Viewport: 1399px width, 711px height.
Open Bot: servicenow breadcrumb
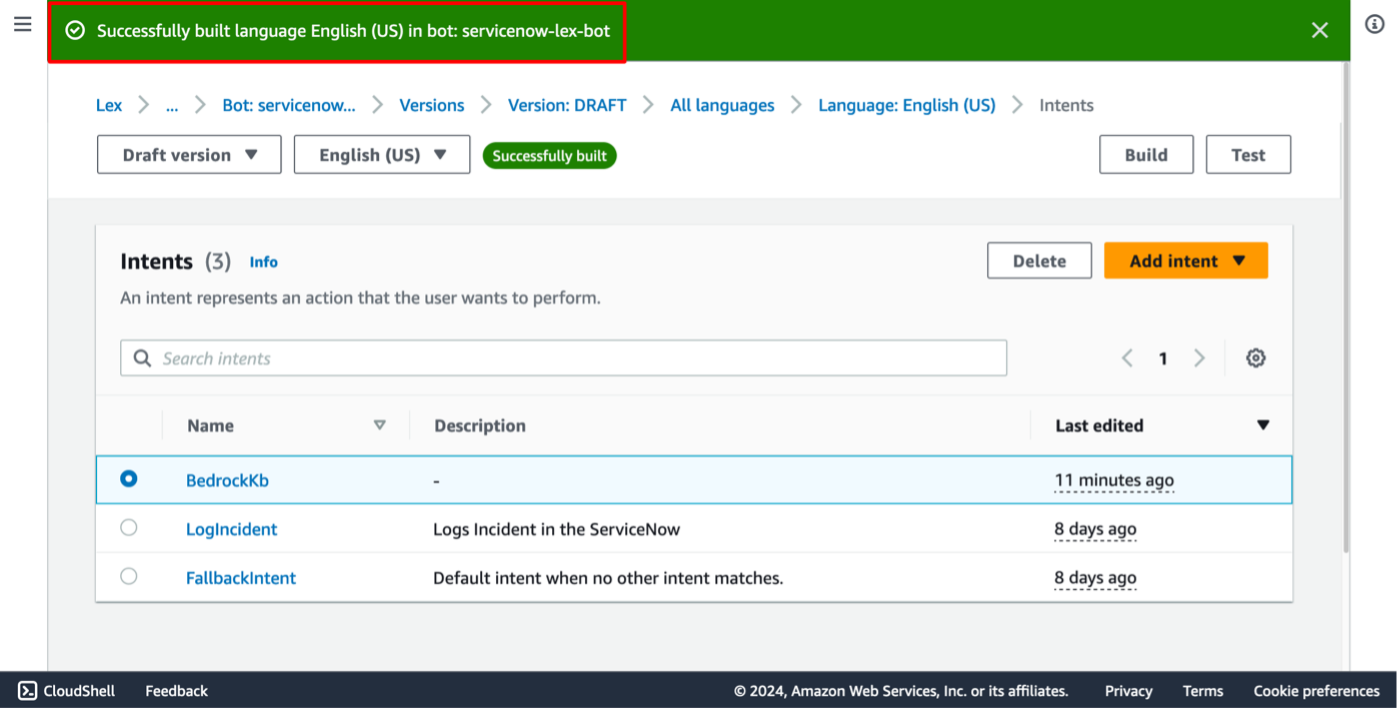[x=288, y=105]
